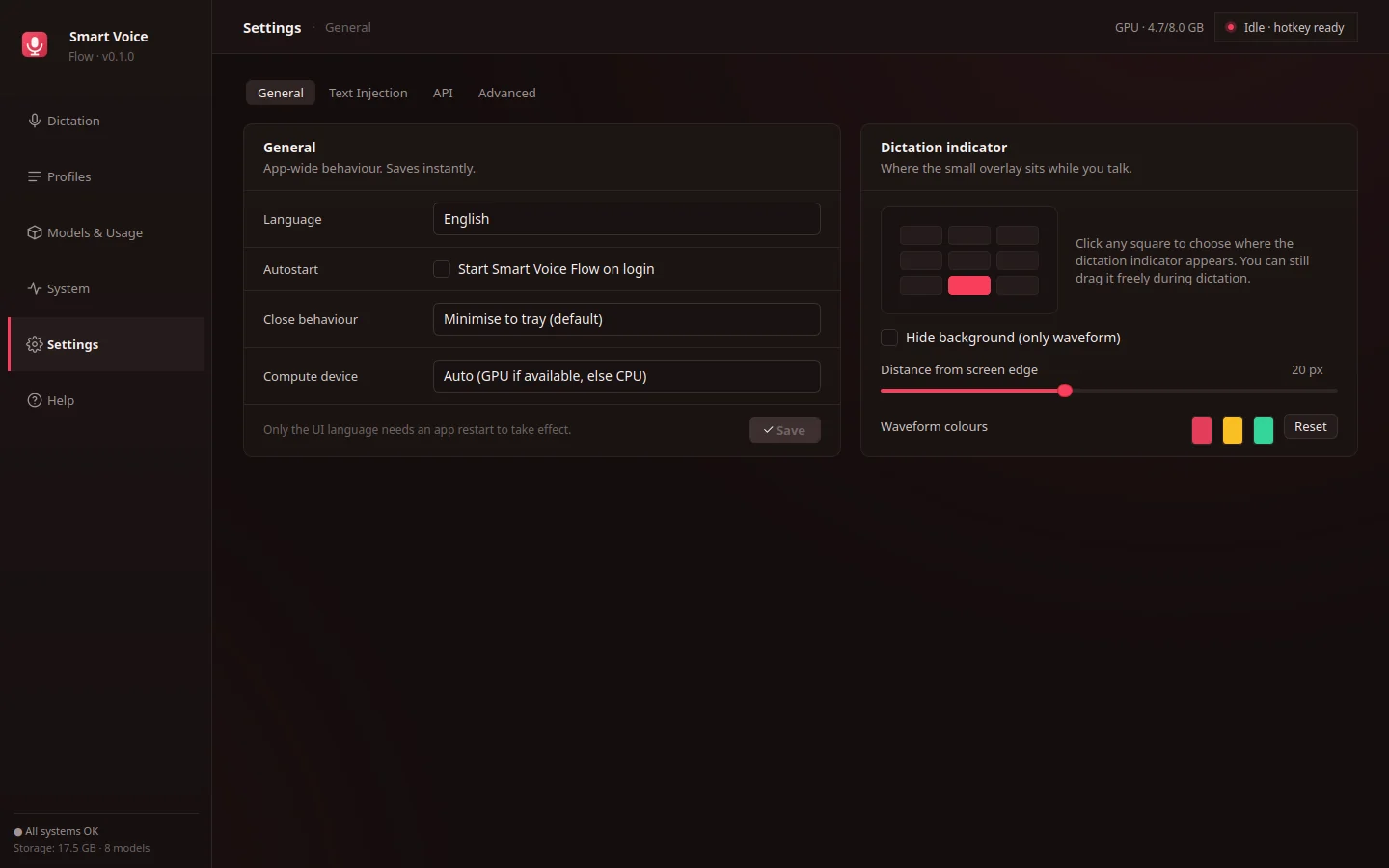This screenshot has height=868, width=1389.
Task: Select the top-left indicator position square
Action: point(921,235)
